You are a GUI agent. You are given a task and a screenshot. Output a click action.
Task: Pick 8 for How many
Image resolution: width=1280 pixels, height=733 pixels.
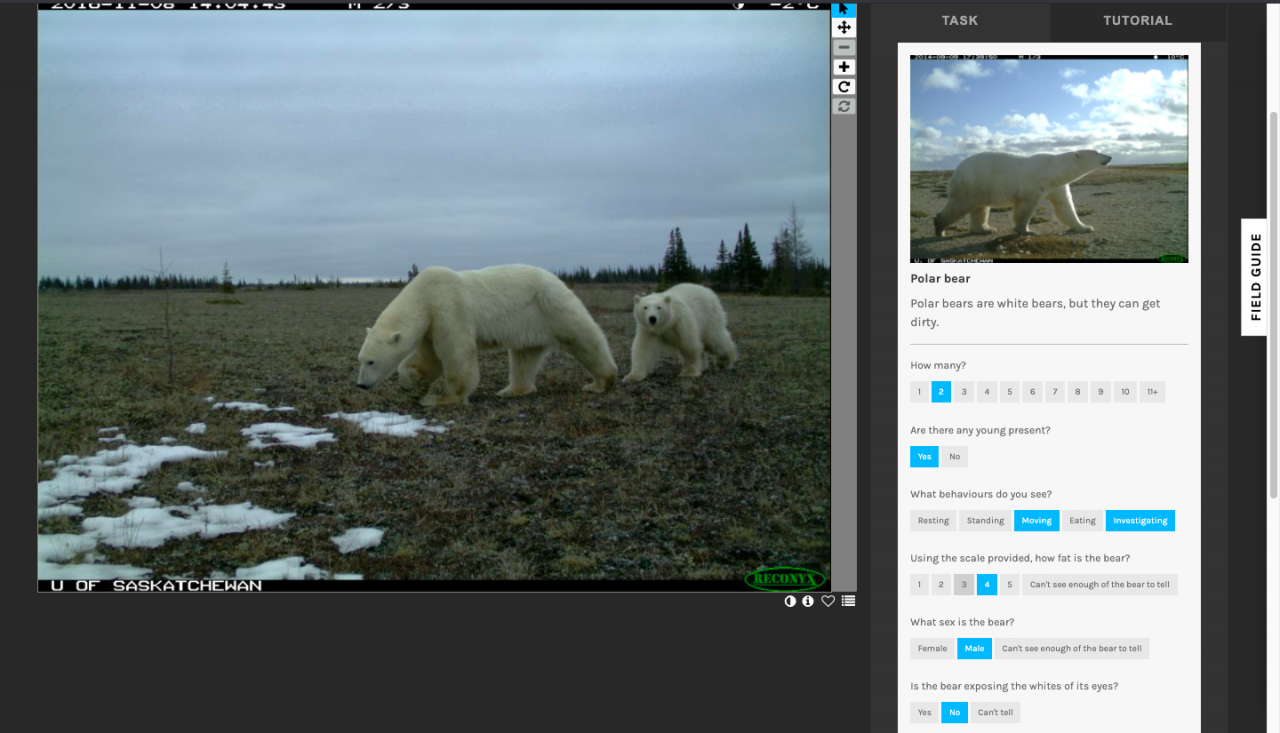[x=1078, y=392]
